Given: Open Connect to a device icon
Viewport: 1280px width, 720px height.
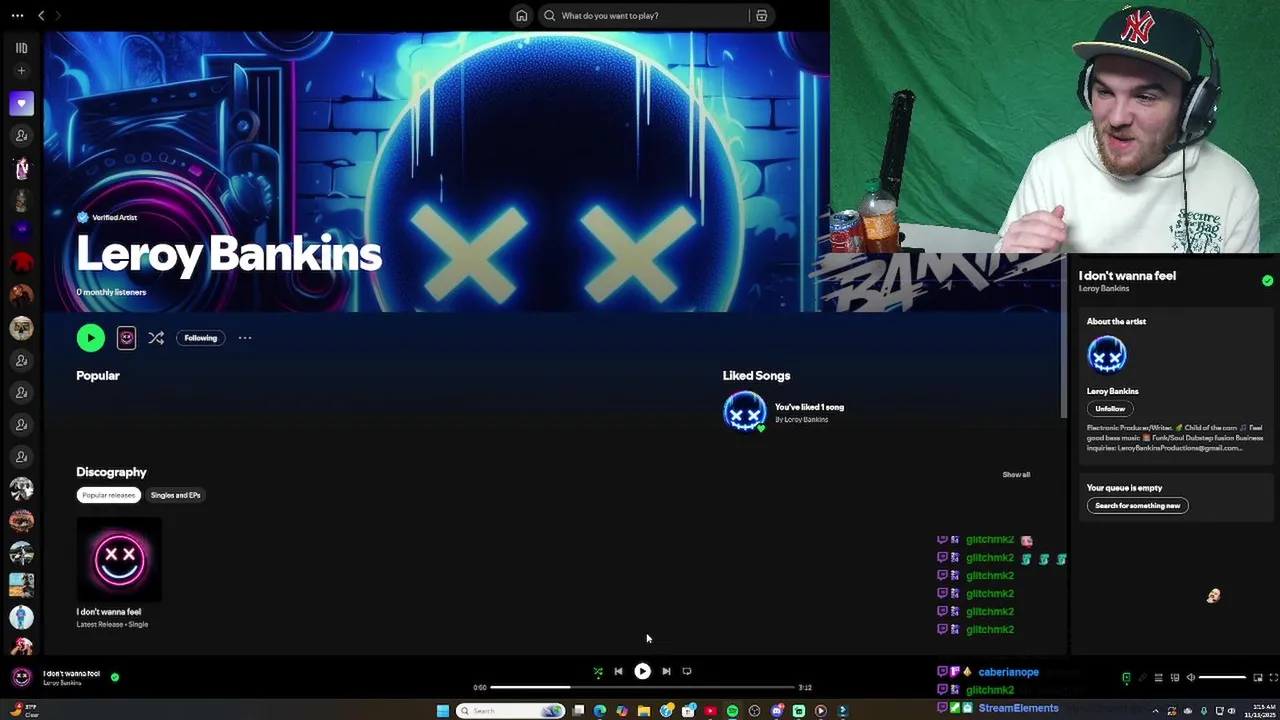Looking at the screenshot, I should tap(1175, 678).
